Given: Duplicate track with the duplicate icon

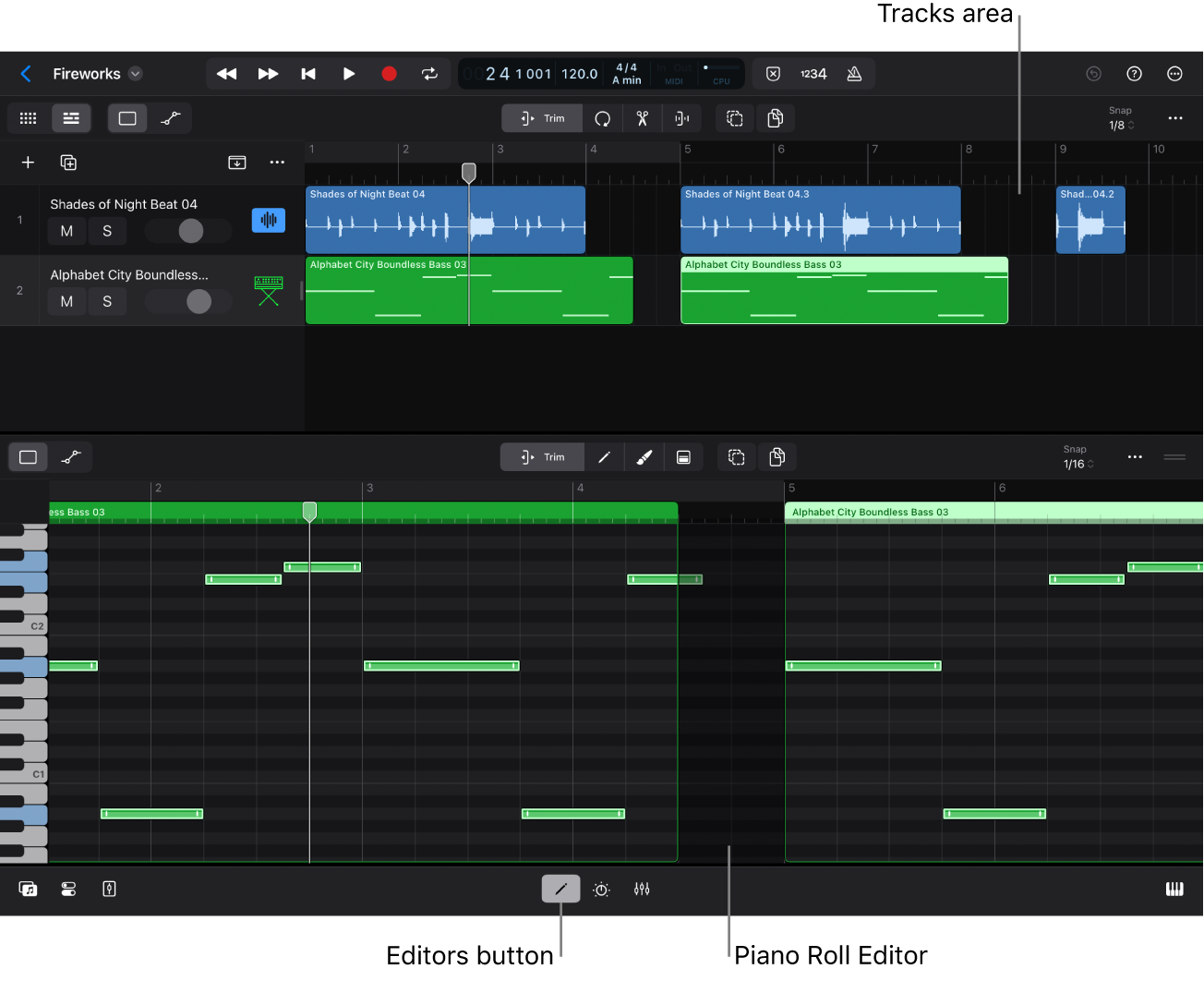Looking at the screenshot, I should point(68,163).
